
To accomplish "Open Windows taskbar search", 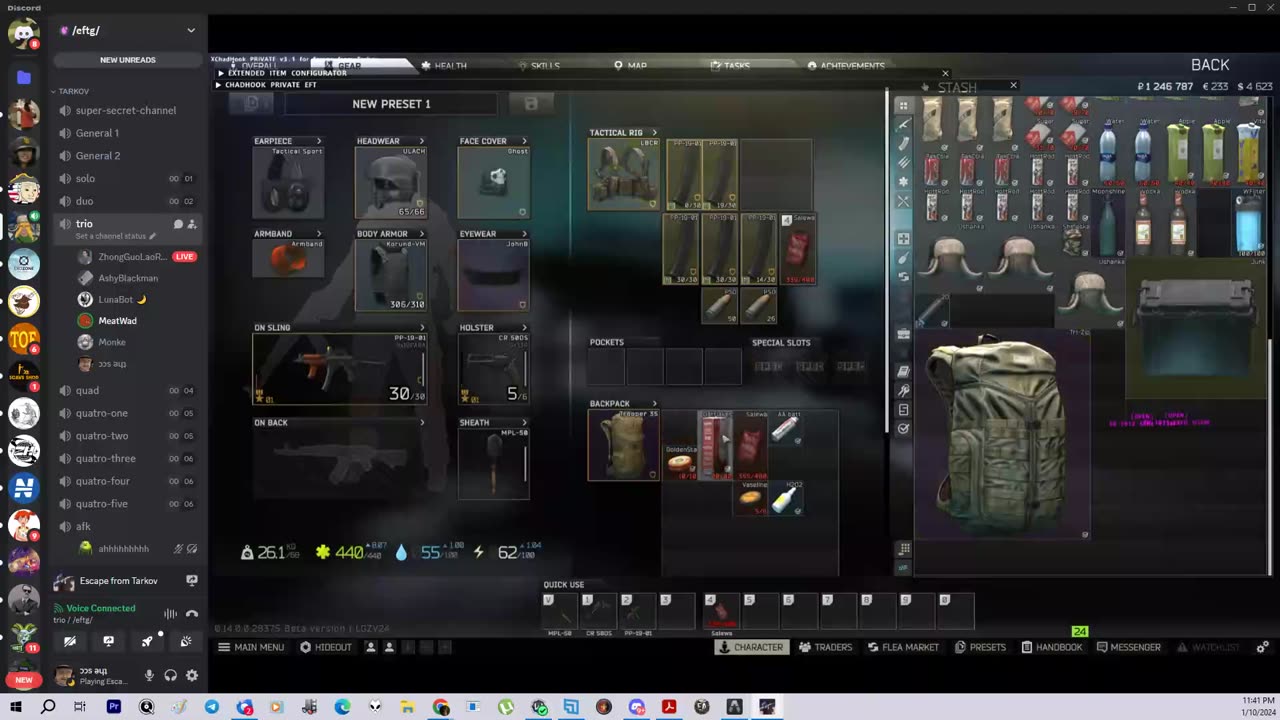I will click(48, 707).
